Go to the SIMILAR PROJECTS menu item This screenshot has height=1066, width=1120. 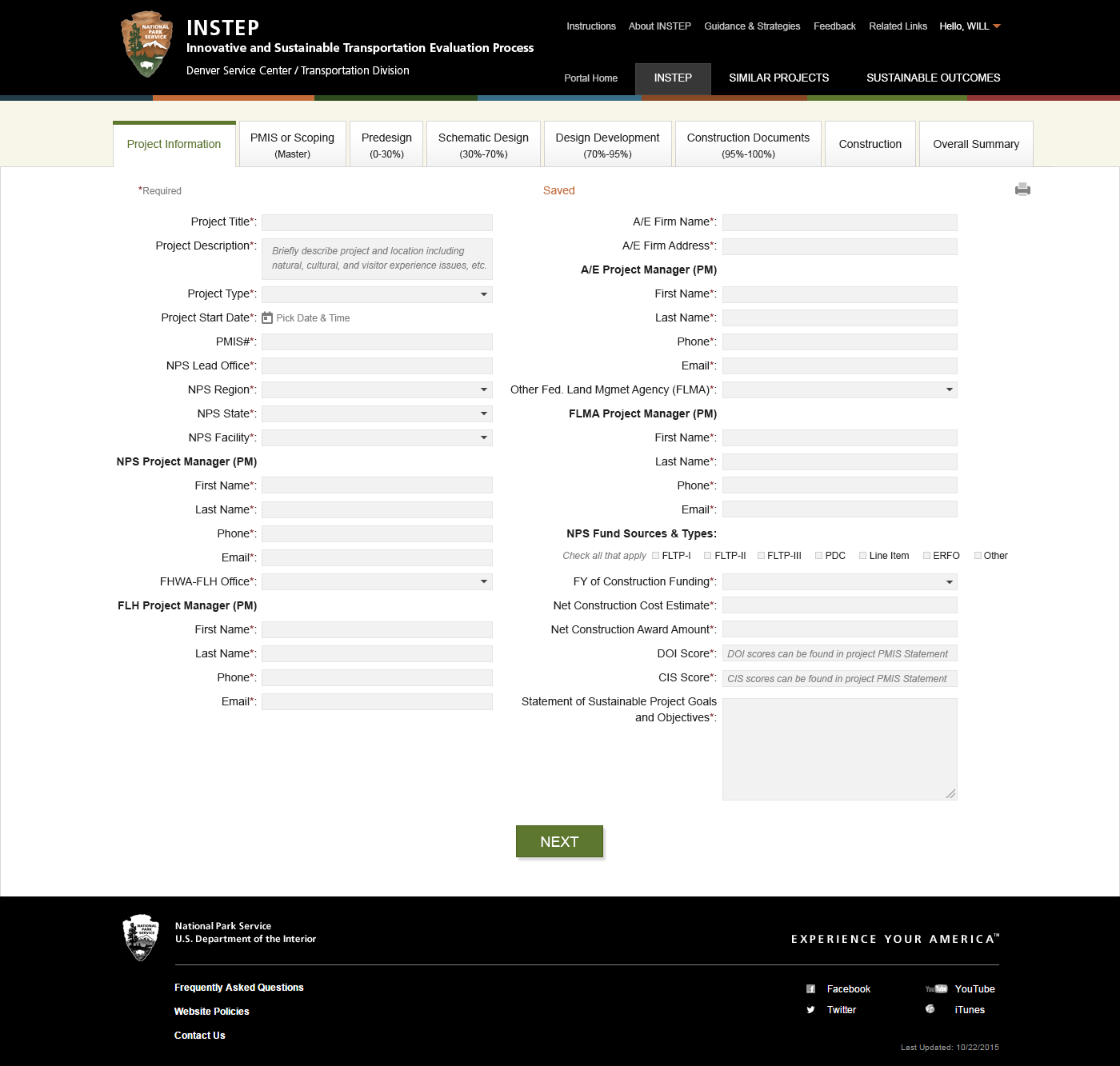coord(778,78)
